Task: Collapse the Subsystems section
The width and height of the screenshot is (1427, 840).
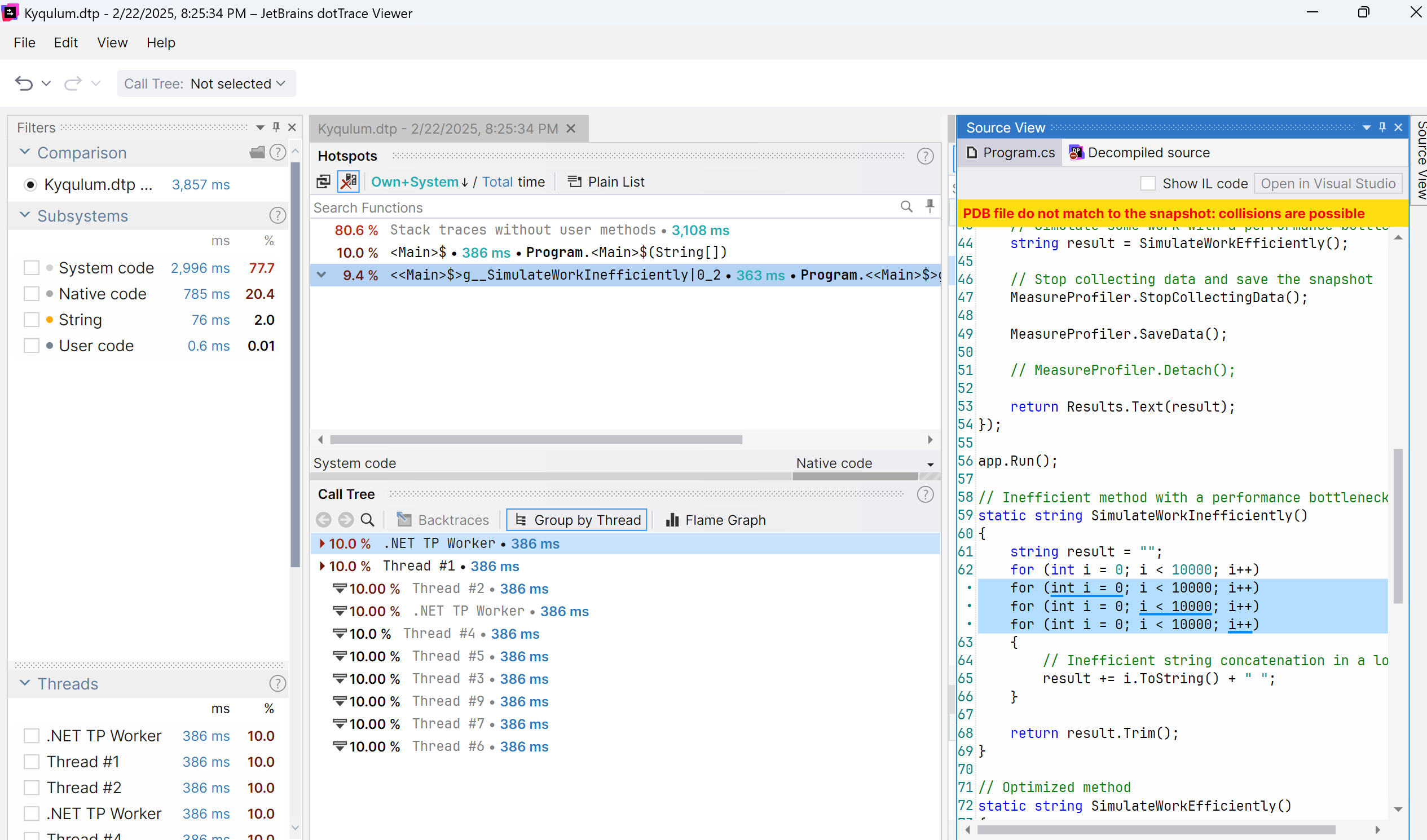Action: [25, 216]
